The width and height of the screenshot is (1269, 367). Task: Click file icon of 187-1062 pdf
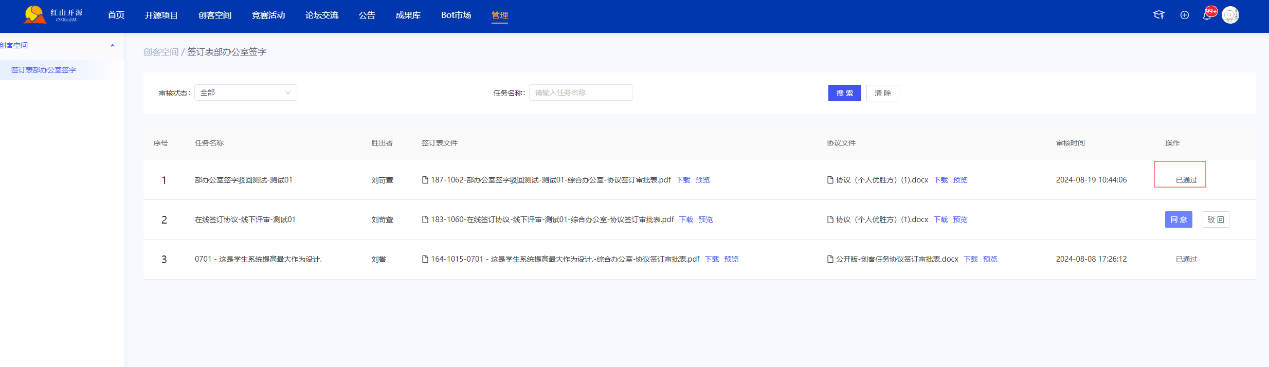pyautogui.click(x=425, y=180)
